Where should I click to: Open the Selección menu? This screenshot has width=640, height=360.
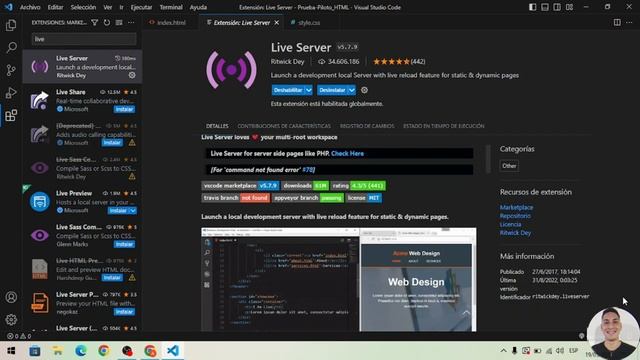(83, 7)
